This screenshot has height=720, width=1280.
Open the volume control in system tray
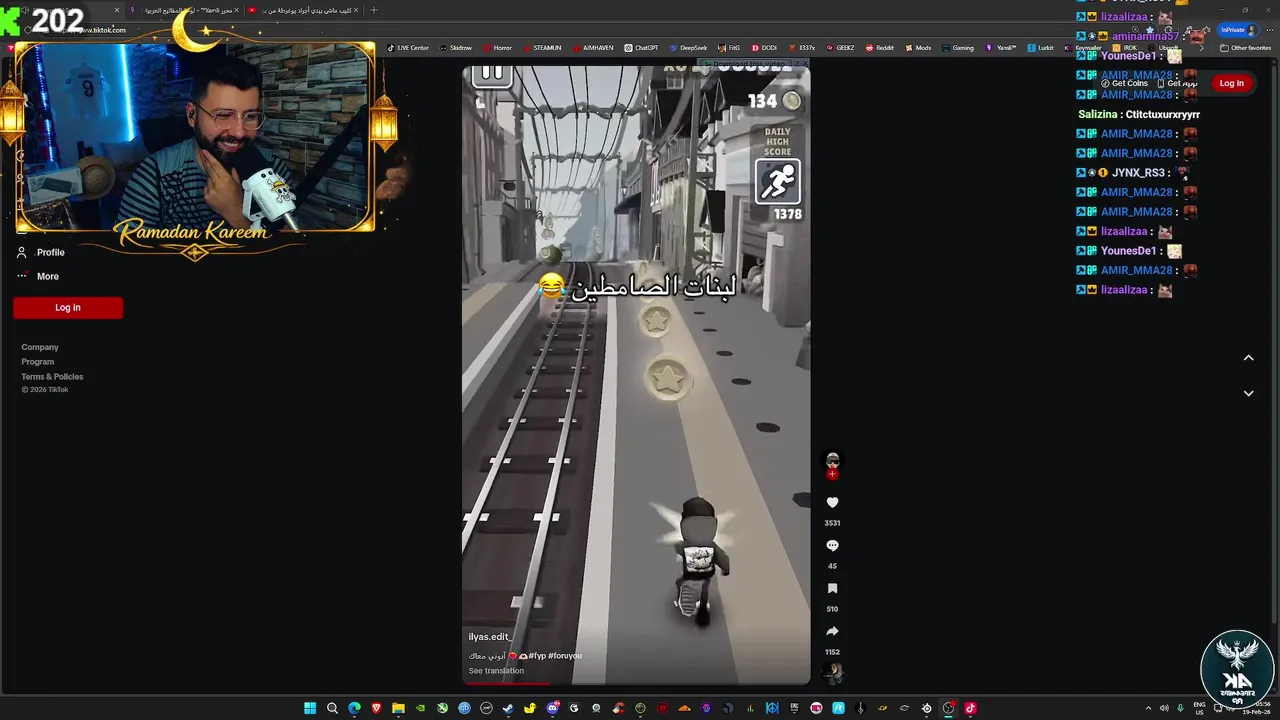point(1163,708)
